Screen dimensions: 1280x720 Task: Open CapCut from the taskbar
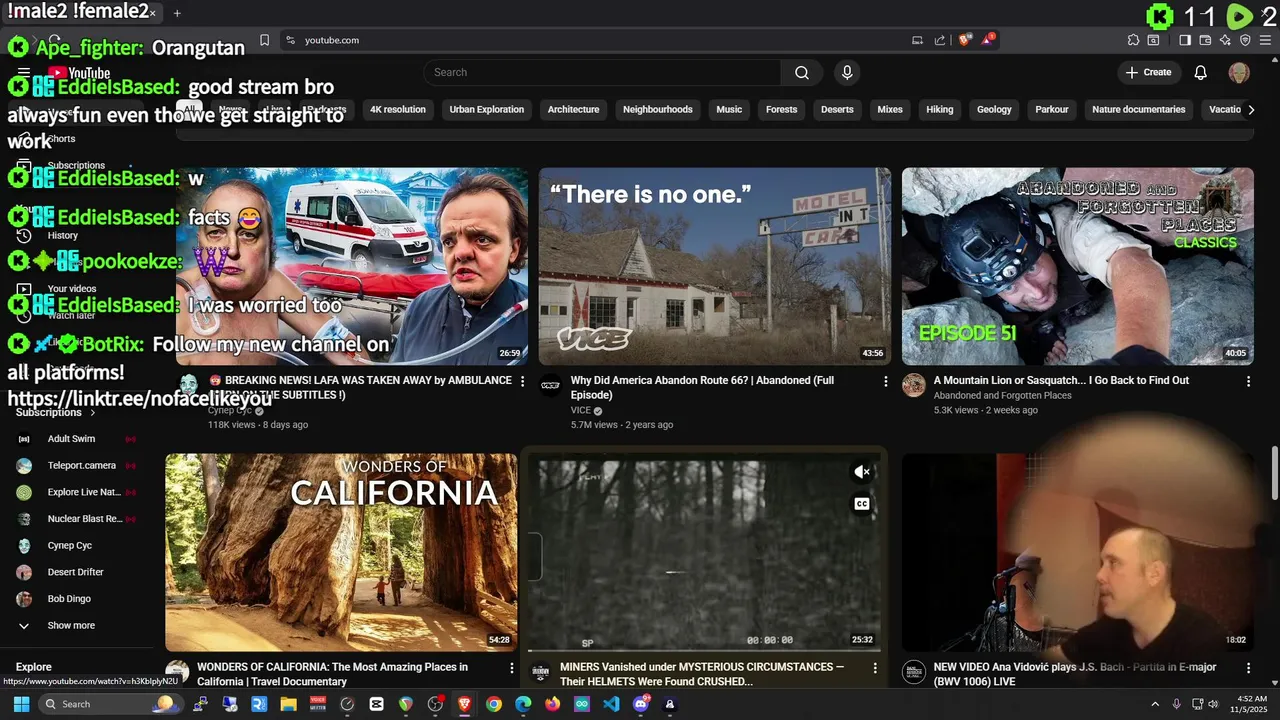coord(376,704)
